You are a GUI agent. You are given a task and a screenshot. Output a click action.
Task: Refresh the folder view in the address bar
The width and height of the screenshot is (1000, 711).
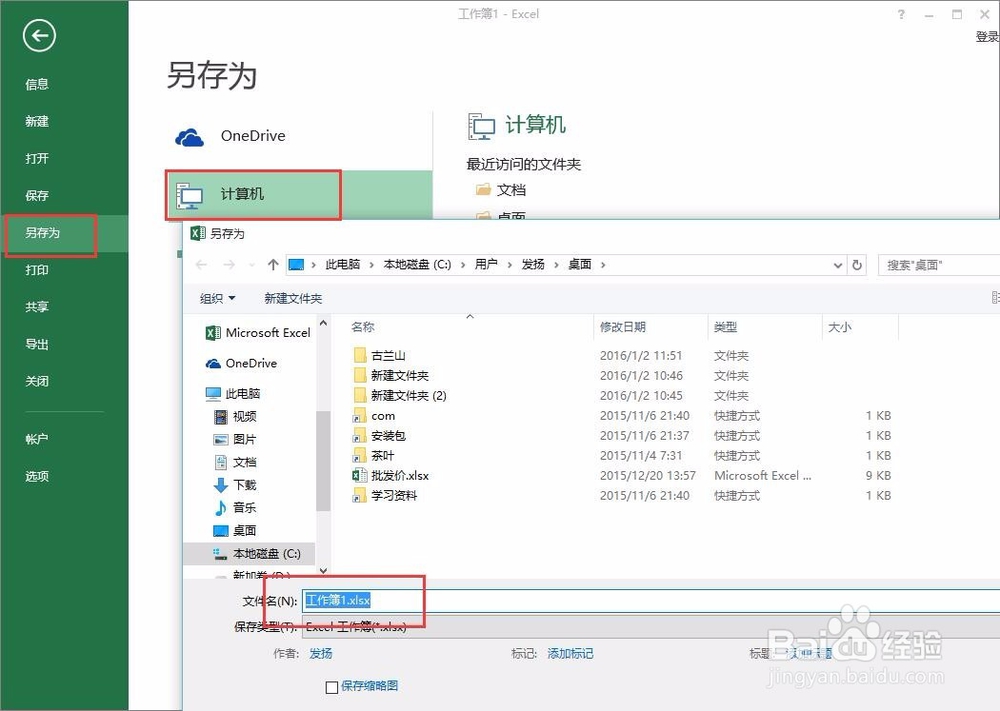point(857,265)
